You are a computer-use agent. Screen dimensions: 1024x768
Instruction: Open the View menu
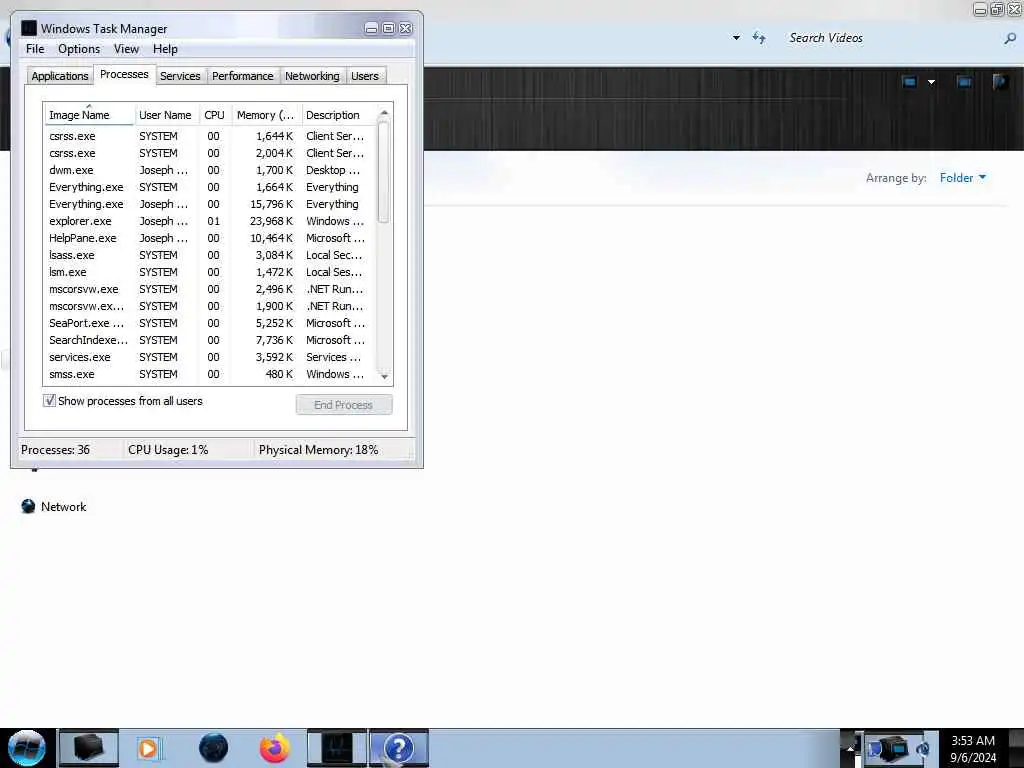click(x=126, y=49)
